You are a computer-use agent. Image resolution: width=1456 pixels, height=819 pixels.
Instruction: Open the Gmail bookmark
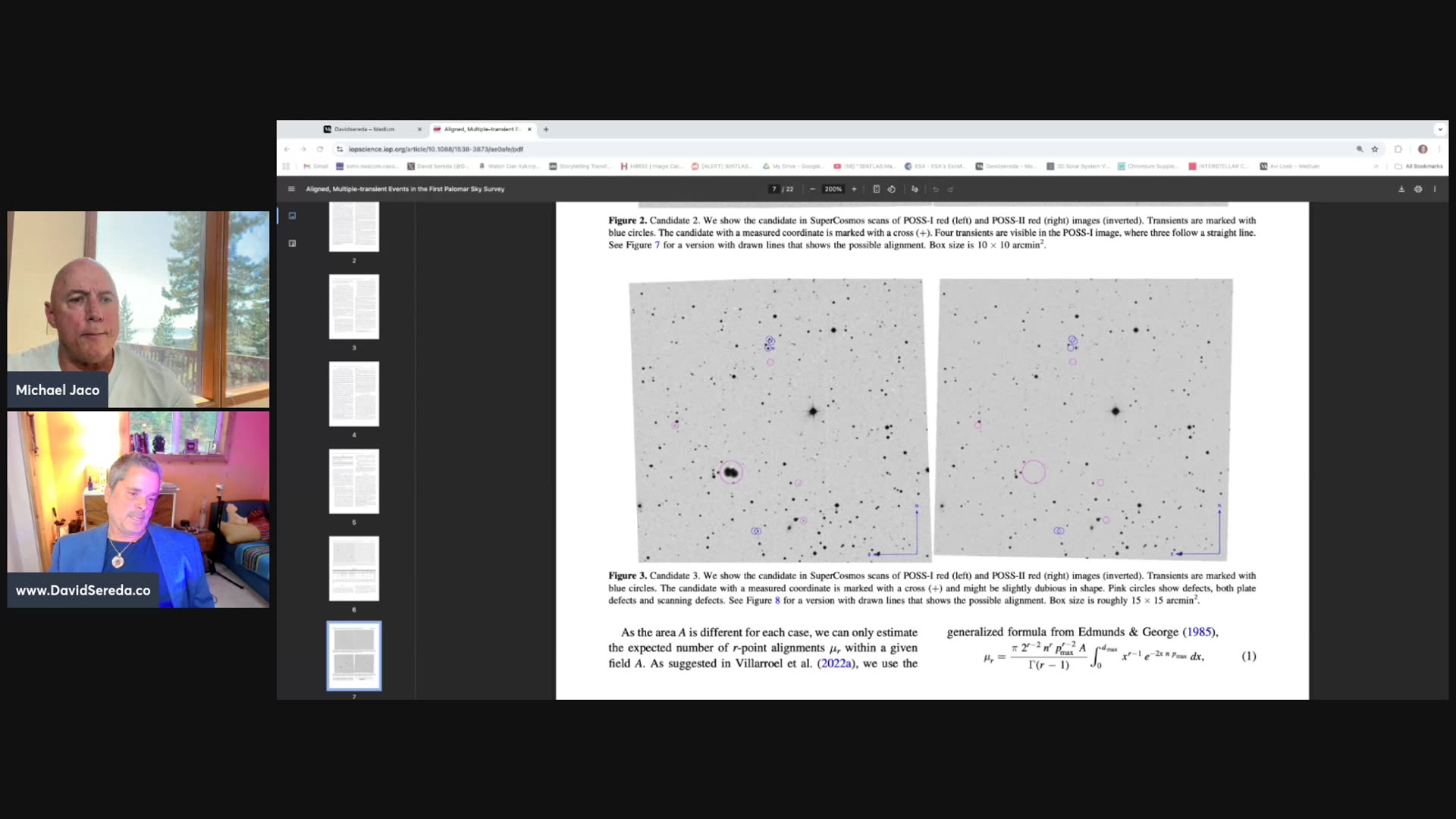315,166
